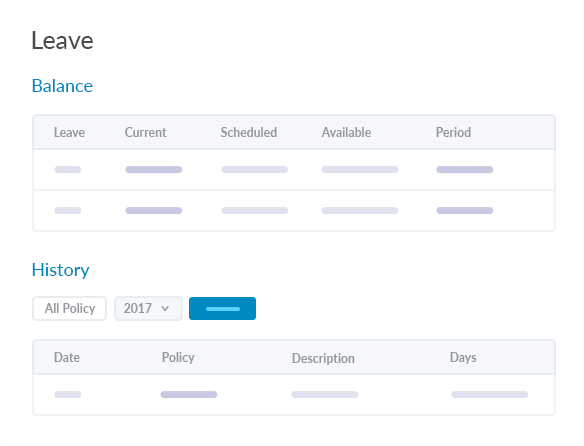
Task: Click the Policy placeholder in the History row
Action: coord(189,395)
